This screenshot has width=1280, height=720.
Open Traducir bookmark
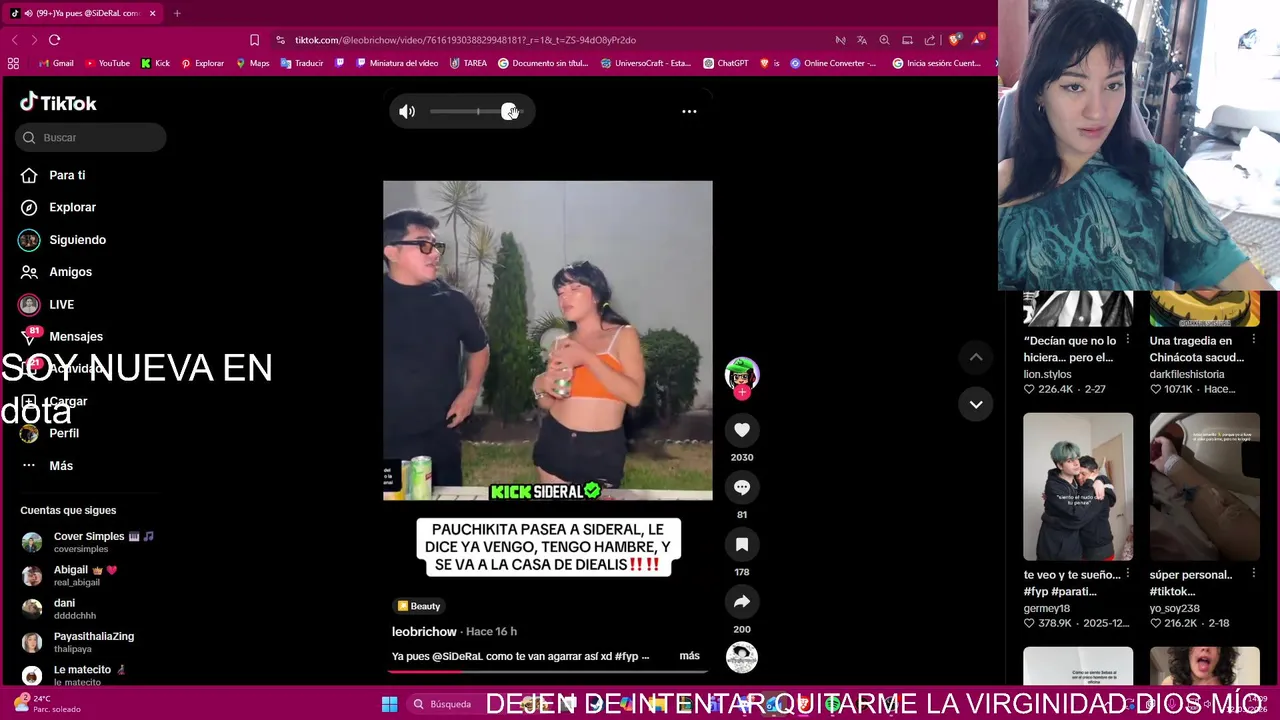(x=302, y=63)
